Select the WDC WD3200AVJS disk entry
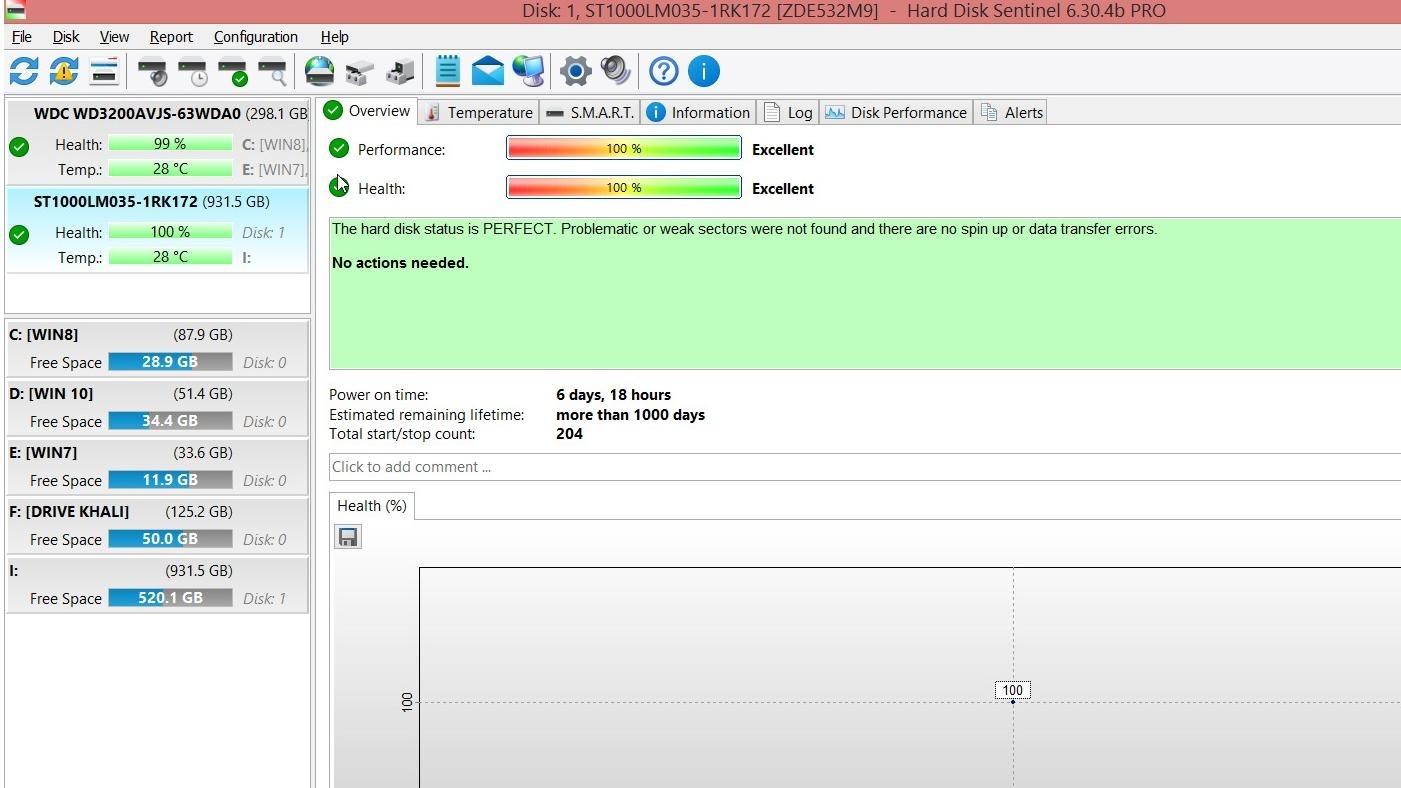 [x=157, y=114]
